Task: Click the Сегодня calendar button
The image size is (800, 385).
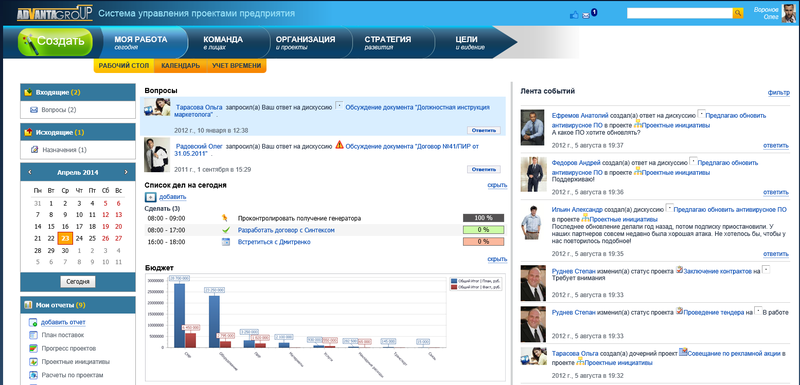Action: pos(78,281)
